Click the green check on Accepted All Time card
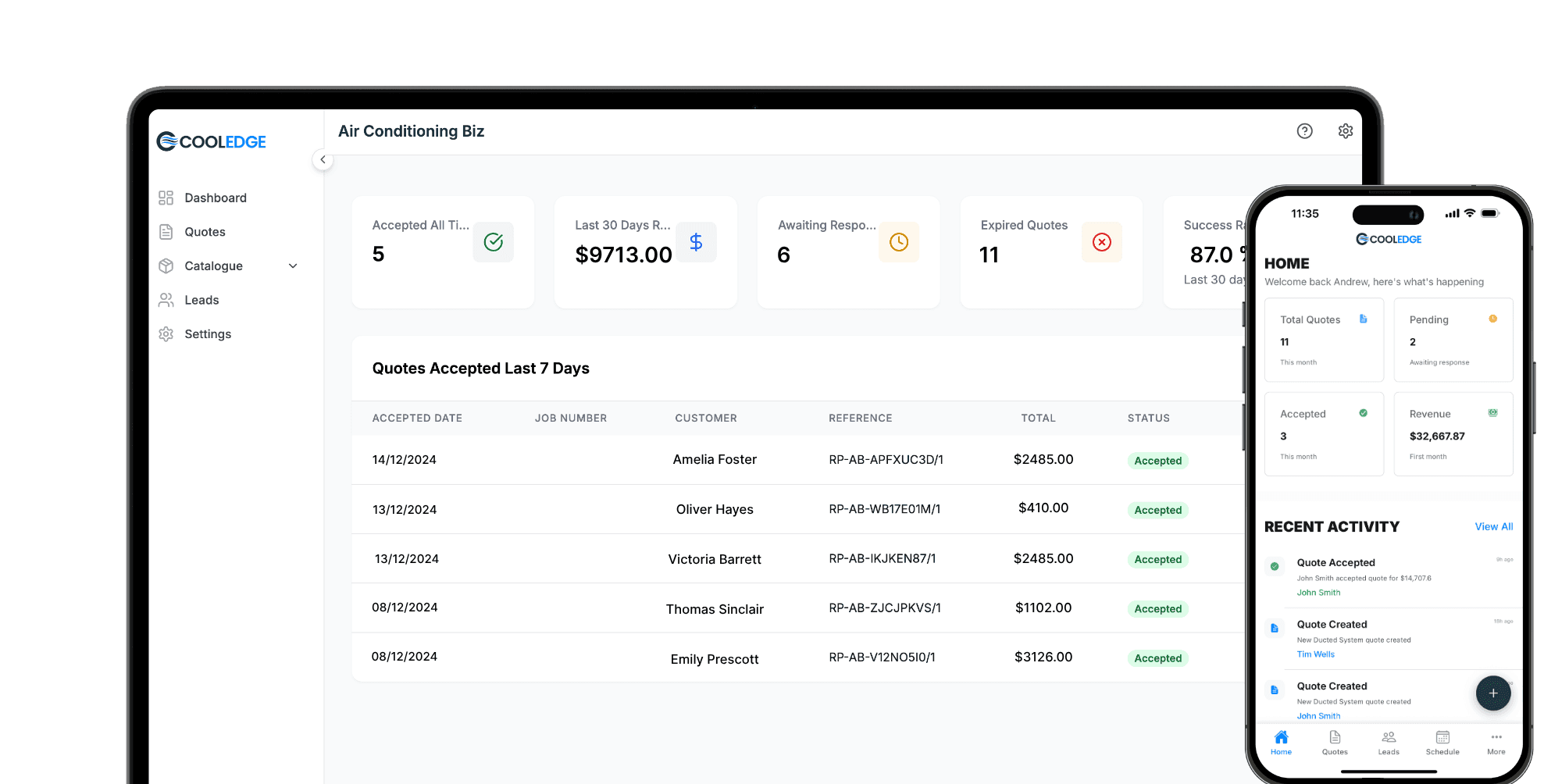This screenshot has height=784, width=1544. pyautogui.click(x=493, y=242)
